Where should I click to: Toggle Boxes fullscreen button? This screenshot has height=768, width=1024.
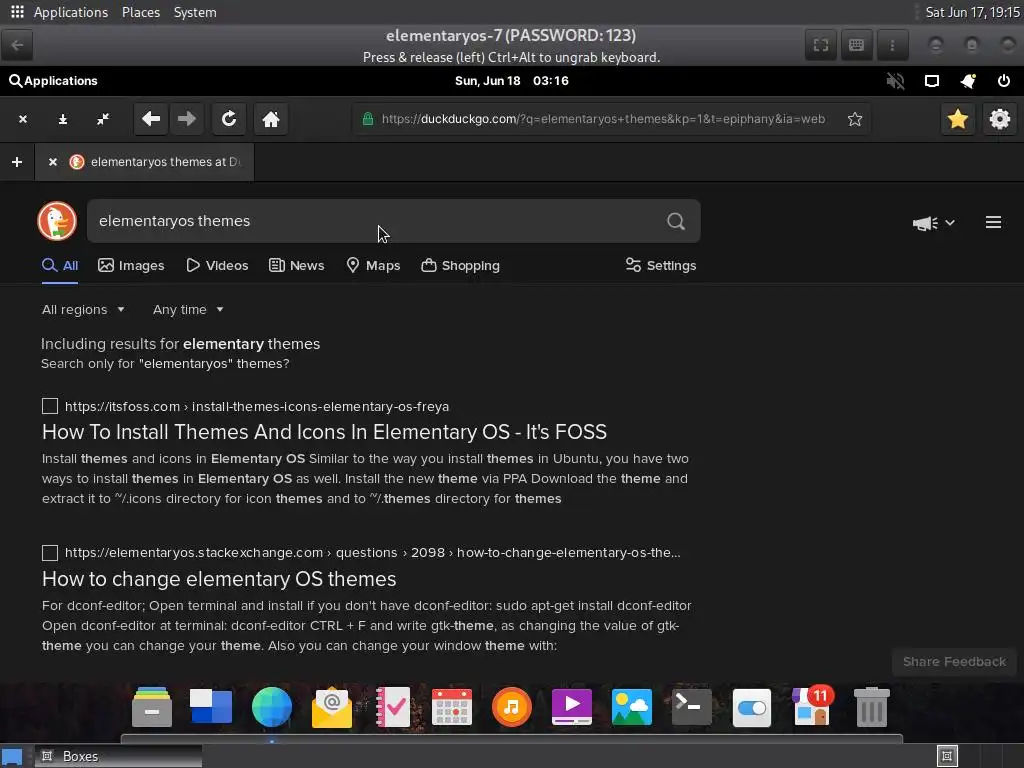click(821, 45)
